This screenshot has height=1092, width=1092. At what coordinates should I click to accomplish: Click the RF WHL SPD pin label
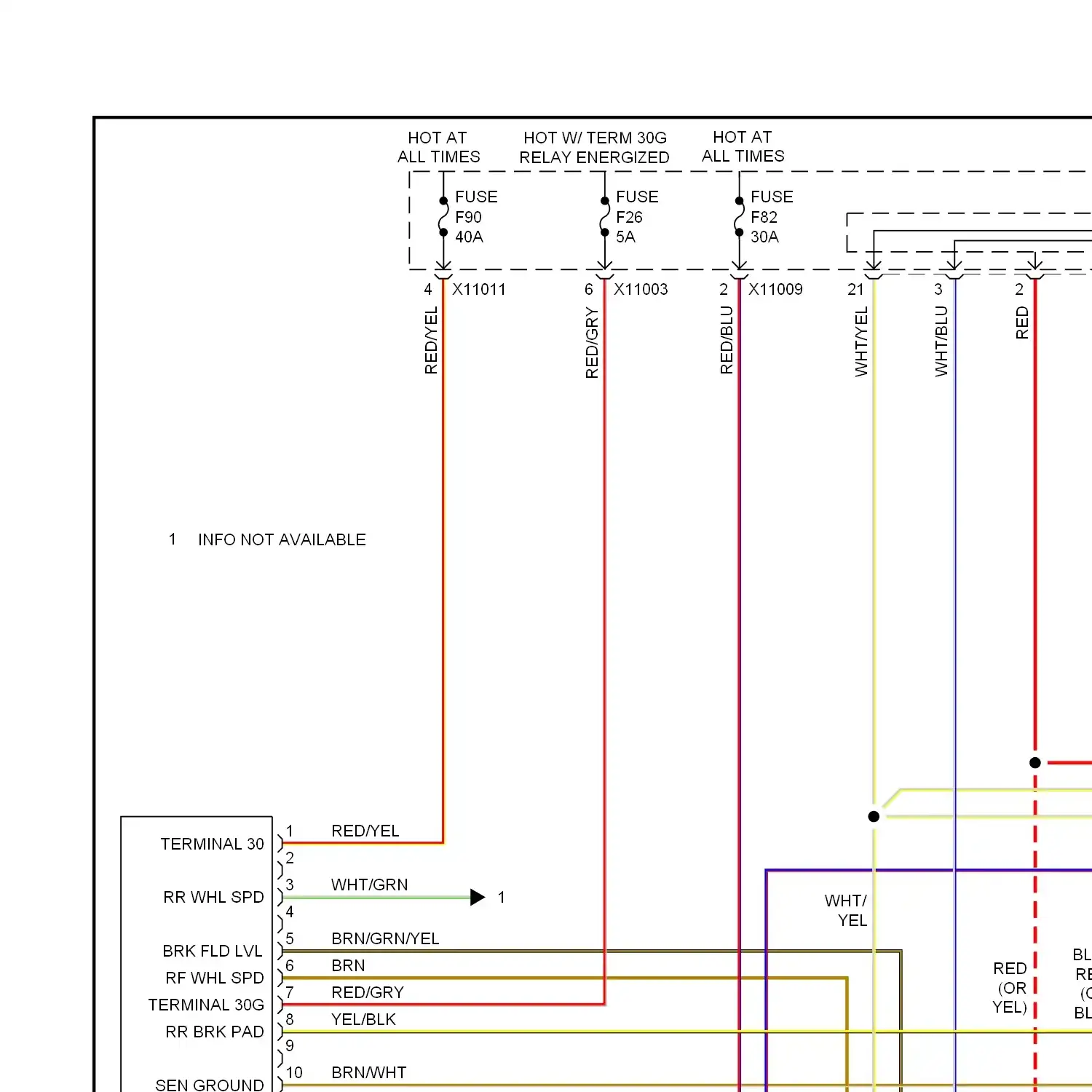point(214,978)
